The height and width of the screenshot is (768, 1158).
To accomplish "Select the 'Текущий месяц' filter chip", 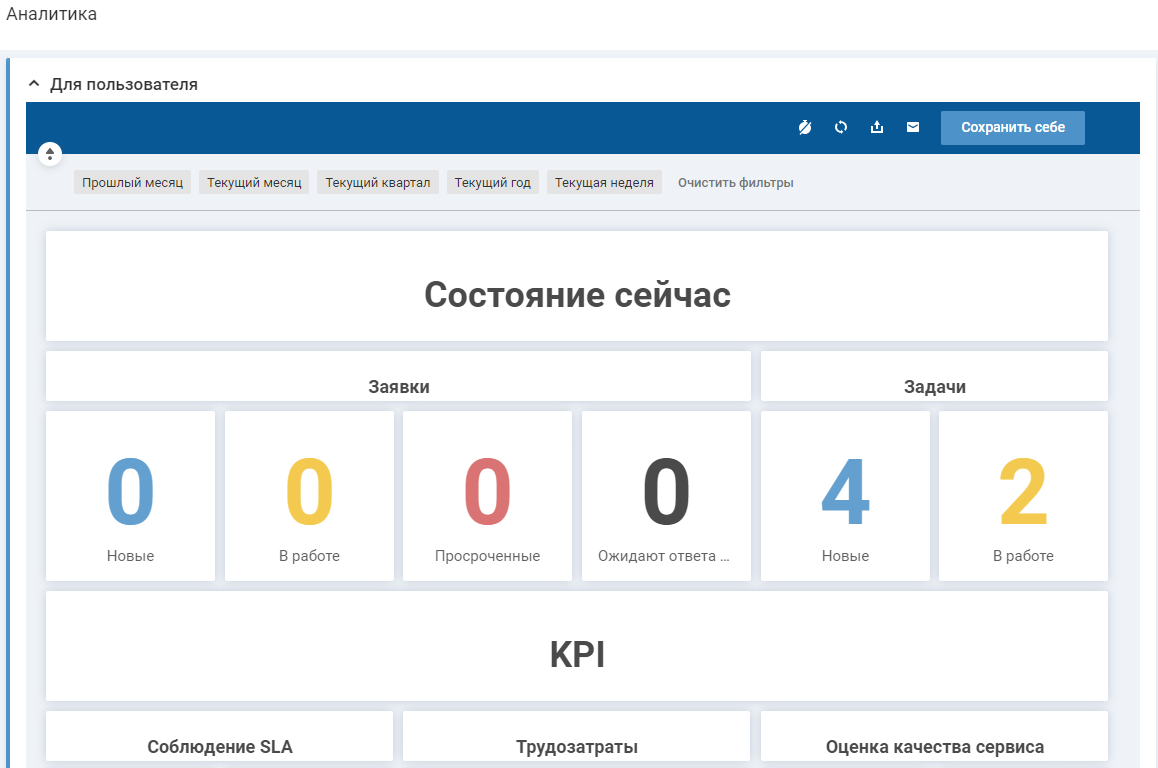I will click(x=254, y=183).
